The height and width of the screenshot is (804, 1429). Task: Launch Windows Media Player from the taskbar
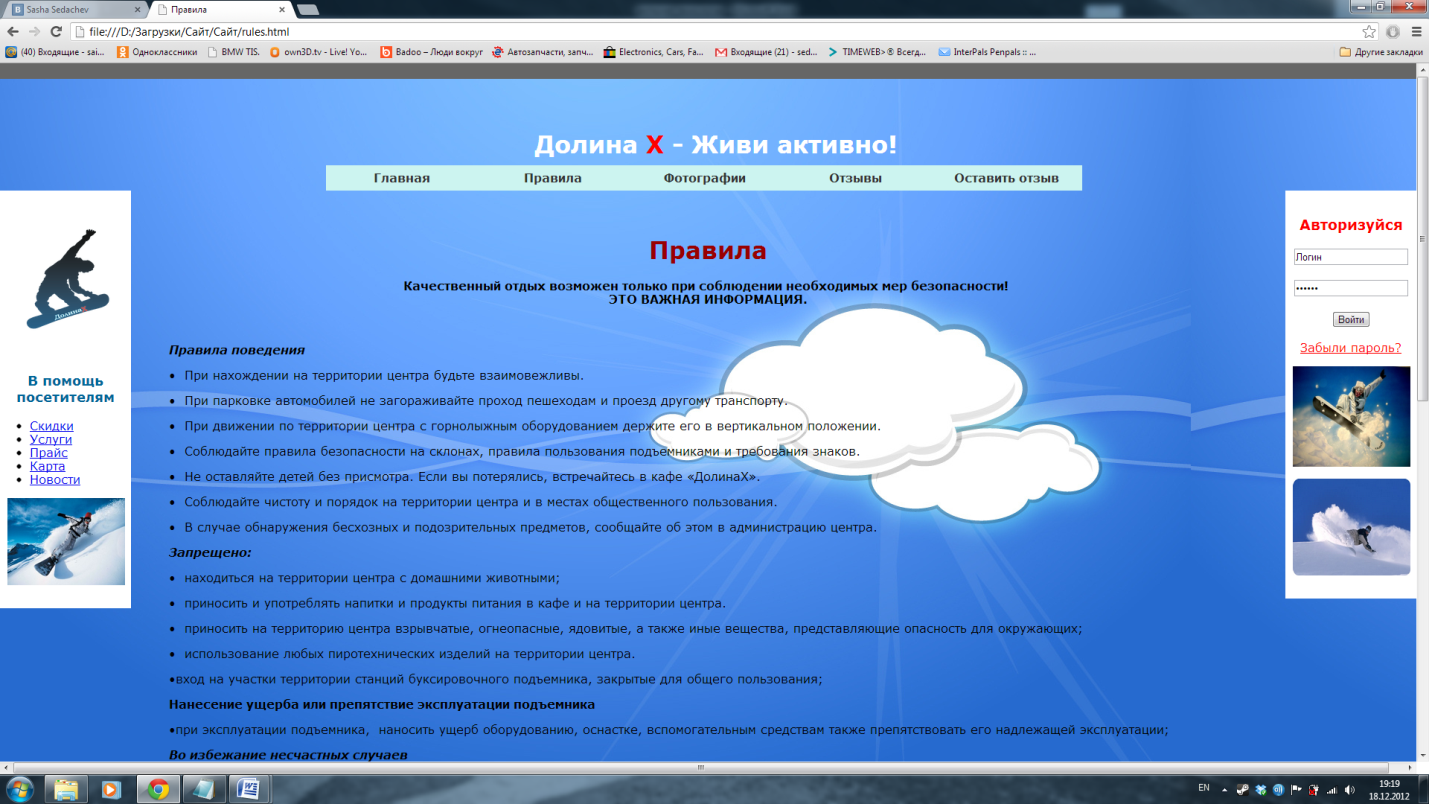tap(111, 789)
